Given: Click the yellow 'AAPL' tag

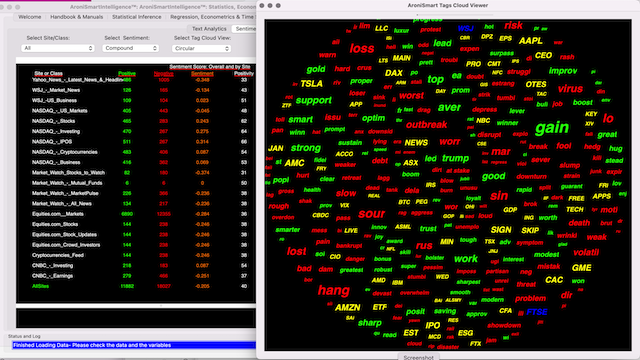Looking at the screenshot, I should 531,41.
